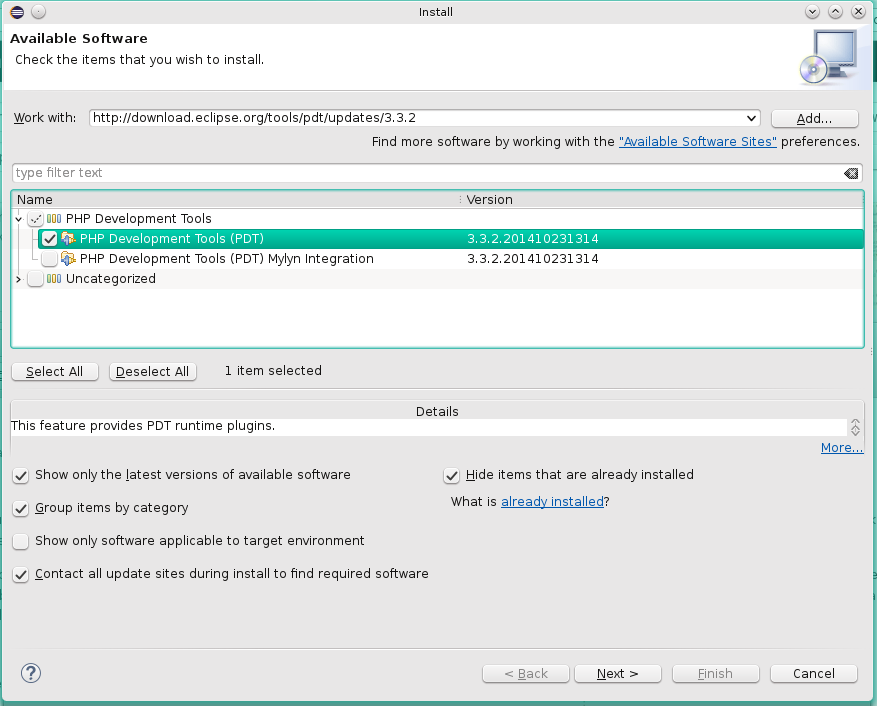877x706 pixels.
Task: Open the Work with site dropdown
Action: (x=751, y=118)
